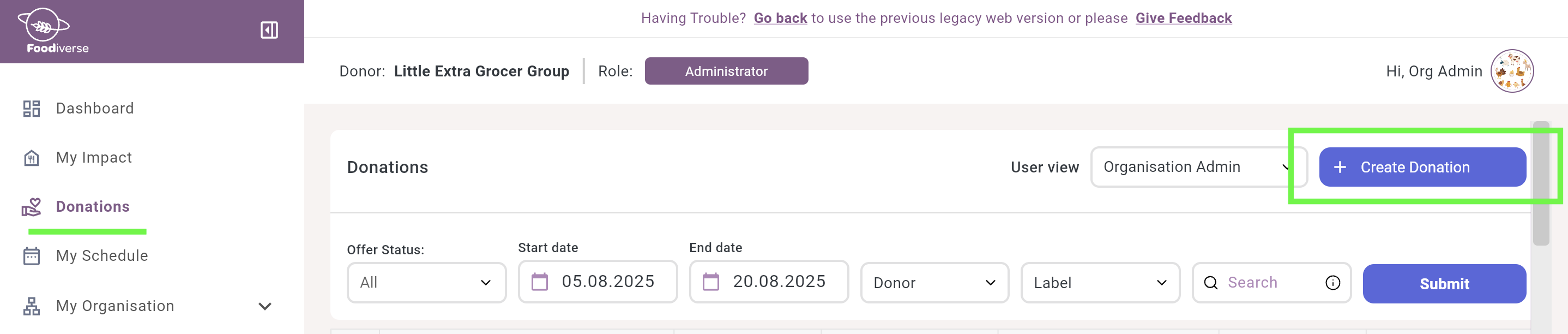Click the info icon beside the Search box
The image size is (1568, 334).
click(x=1332, y=283)
